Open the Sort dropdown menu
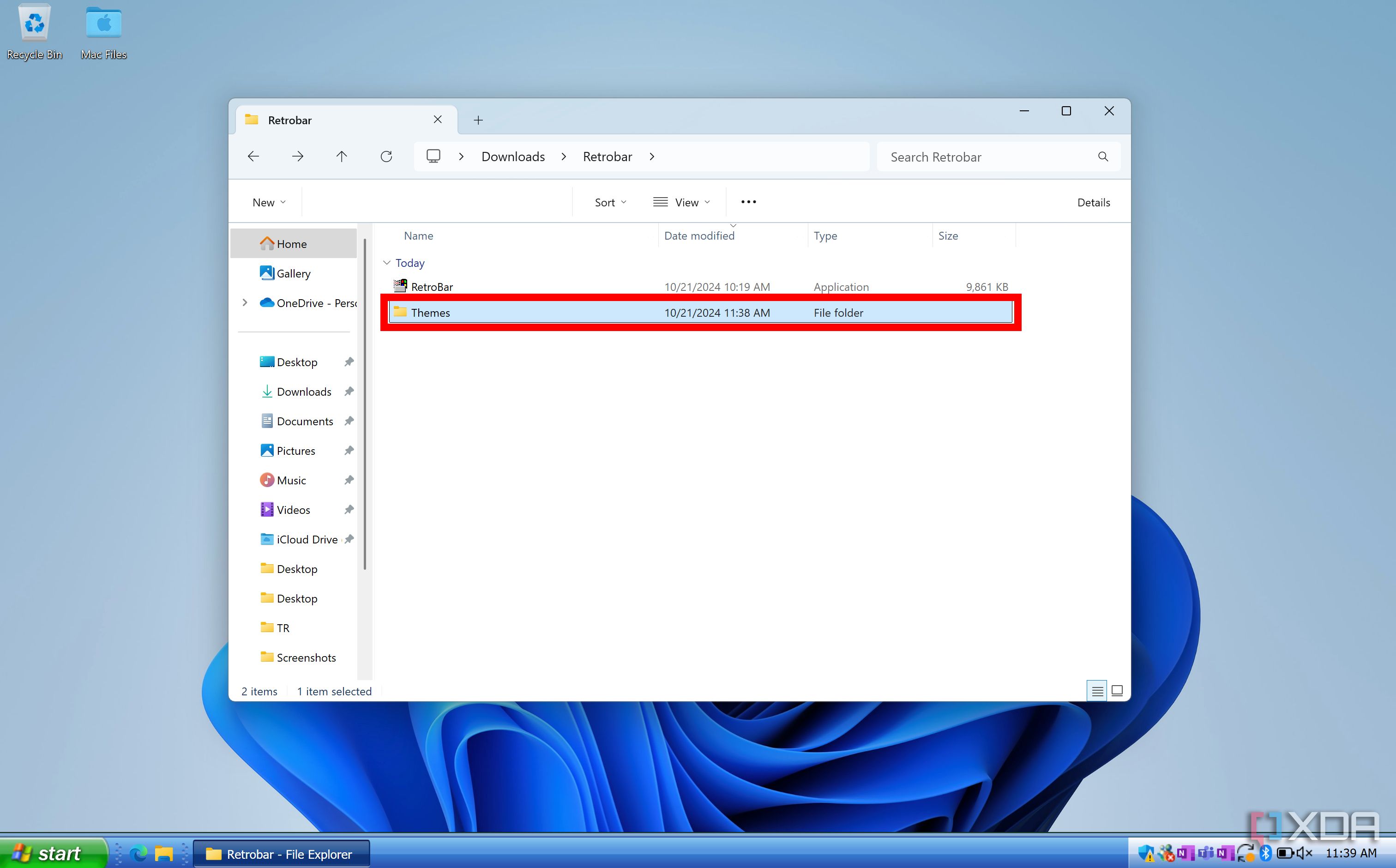1396x868 pixels. click(610, 202)
